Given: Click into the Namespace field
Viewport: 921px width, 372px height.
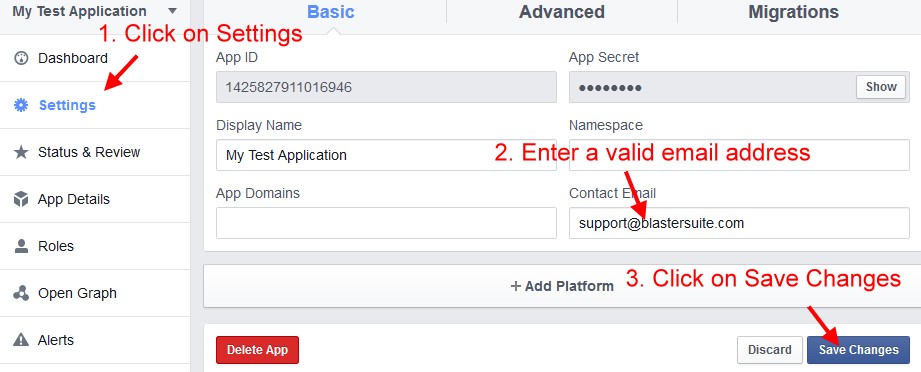Looking at the screenshot, I should (x=739, y=155).
